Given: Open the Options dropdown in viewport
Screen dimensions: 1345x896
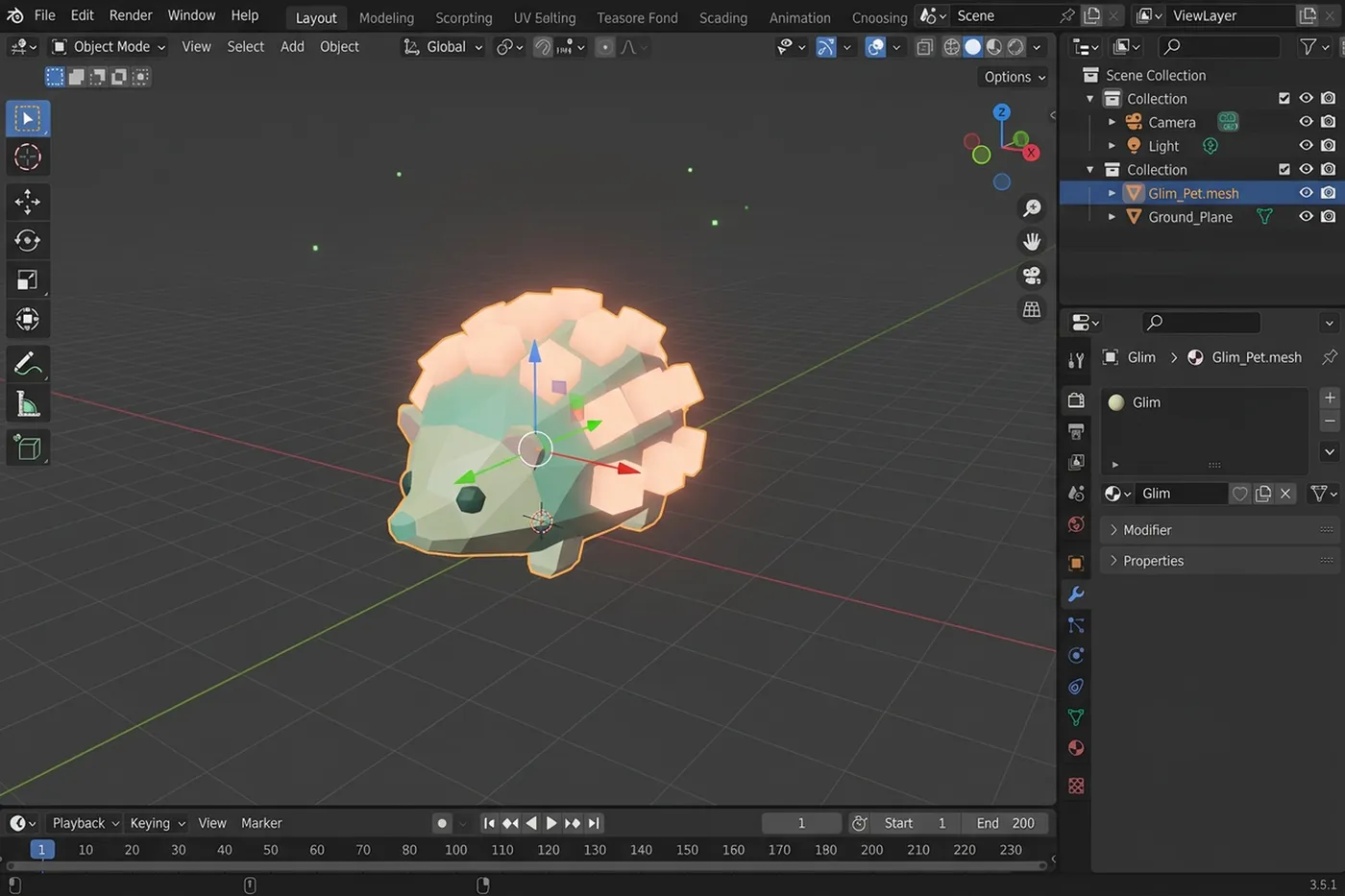Looking at the screenshot, I should click(x=1015, y=77).
